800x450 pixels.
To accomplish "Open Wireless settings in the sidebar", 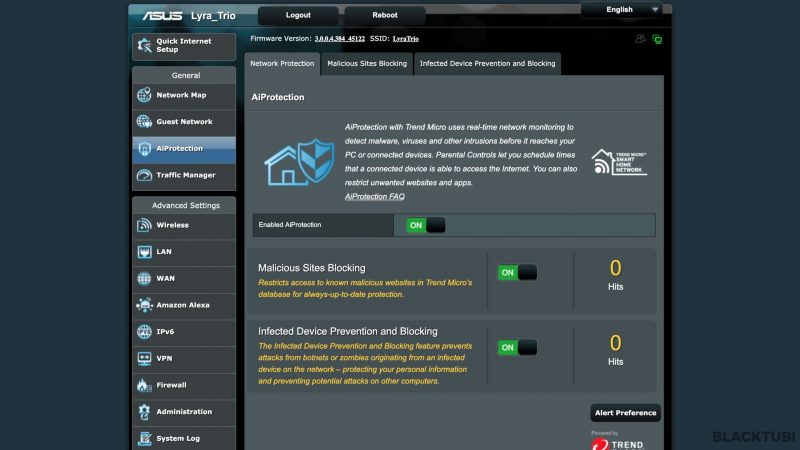I will pyautogui.click(x=184, y=225).
